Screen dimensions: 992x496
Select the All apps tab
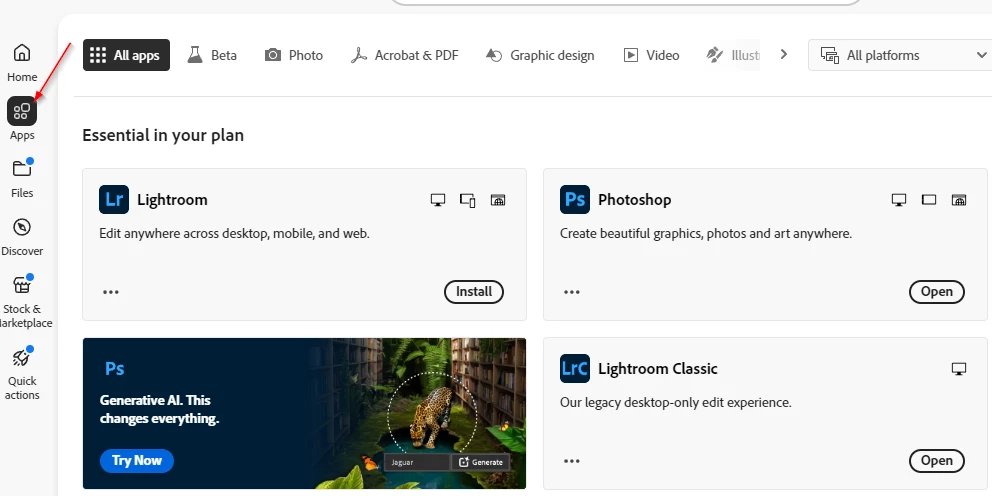126,55
